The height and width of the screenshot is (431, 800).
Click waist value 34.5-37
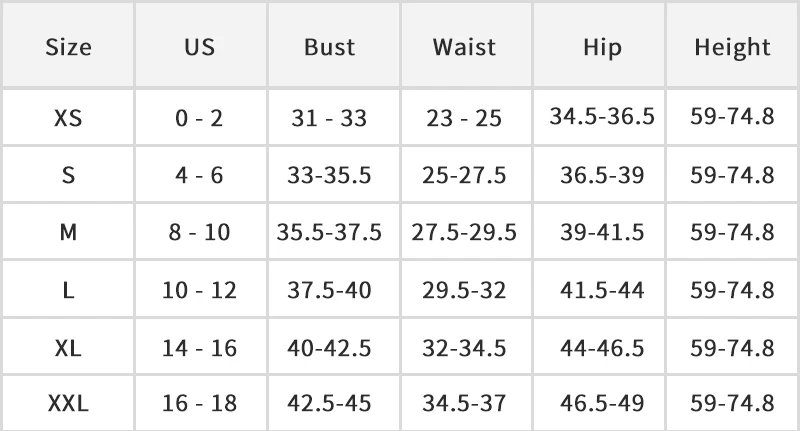tap(464, 403)
